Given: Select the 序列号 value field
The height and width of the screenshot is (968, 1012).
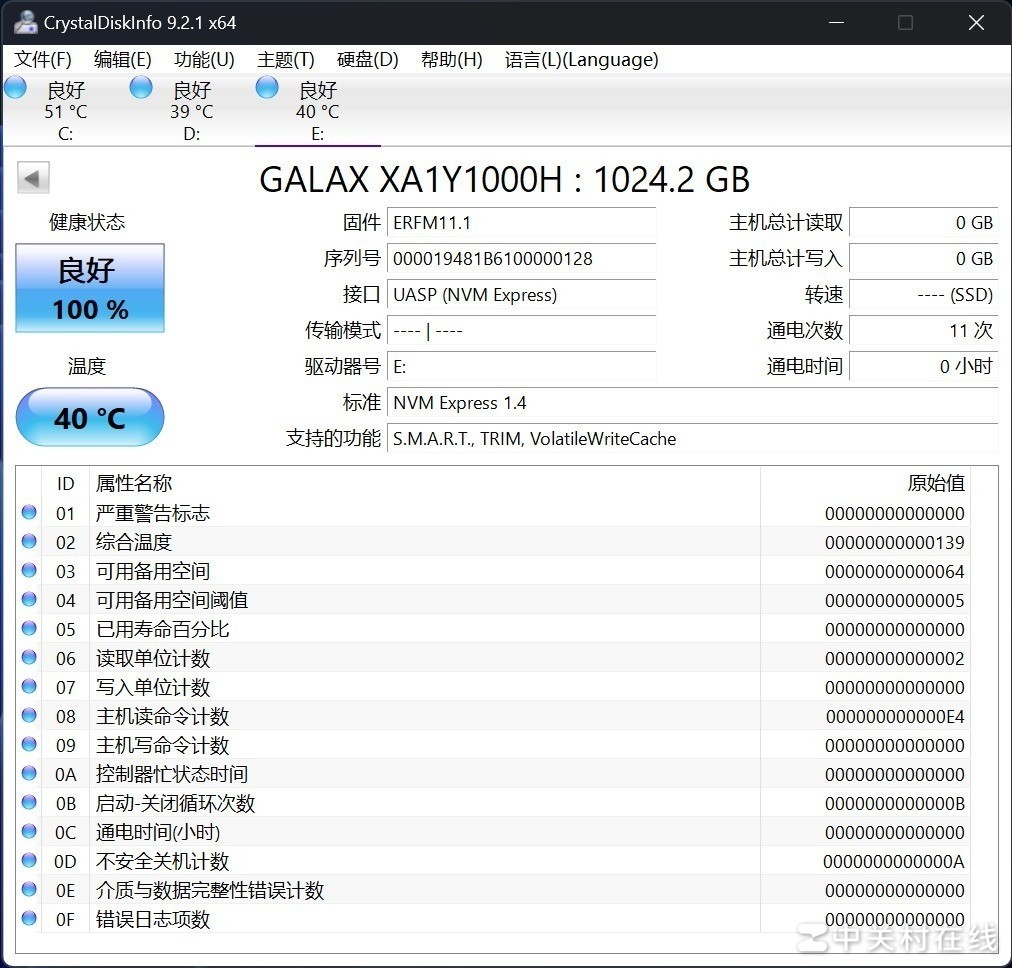Looking at the screenshot, I should point(521,258).
